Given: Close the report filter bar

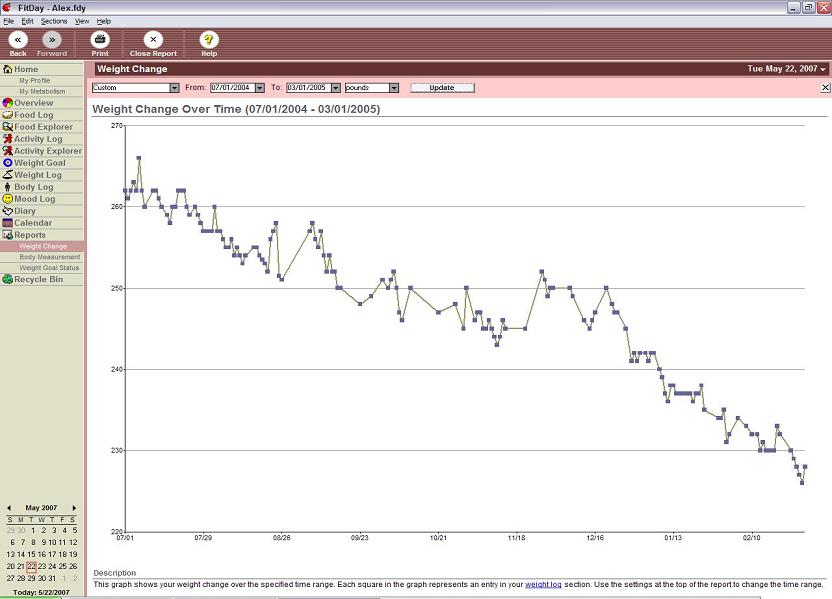Looking at the screenshot, I should click(x=825, y=88).
